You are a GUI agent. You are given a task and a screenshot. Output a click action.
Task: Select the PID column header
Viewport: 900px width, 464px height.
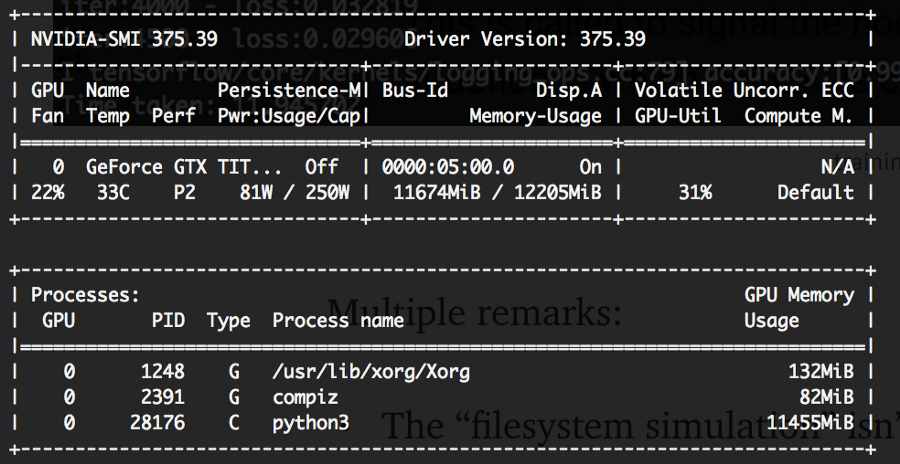coord(168,320)
